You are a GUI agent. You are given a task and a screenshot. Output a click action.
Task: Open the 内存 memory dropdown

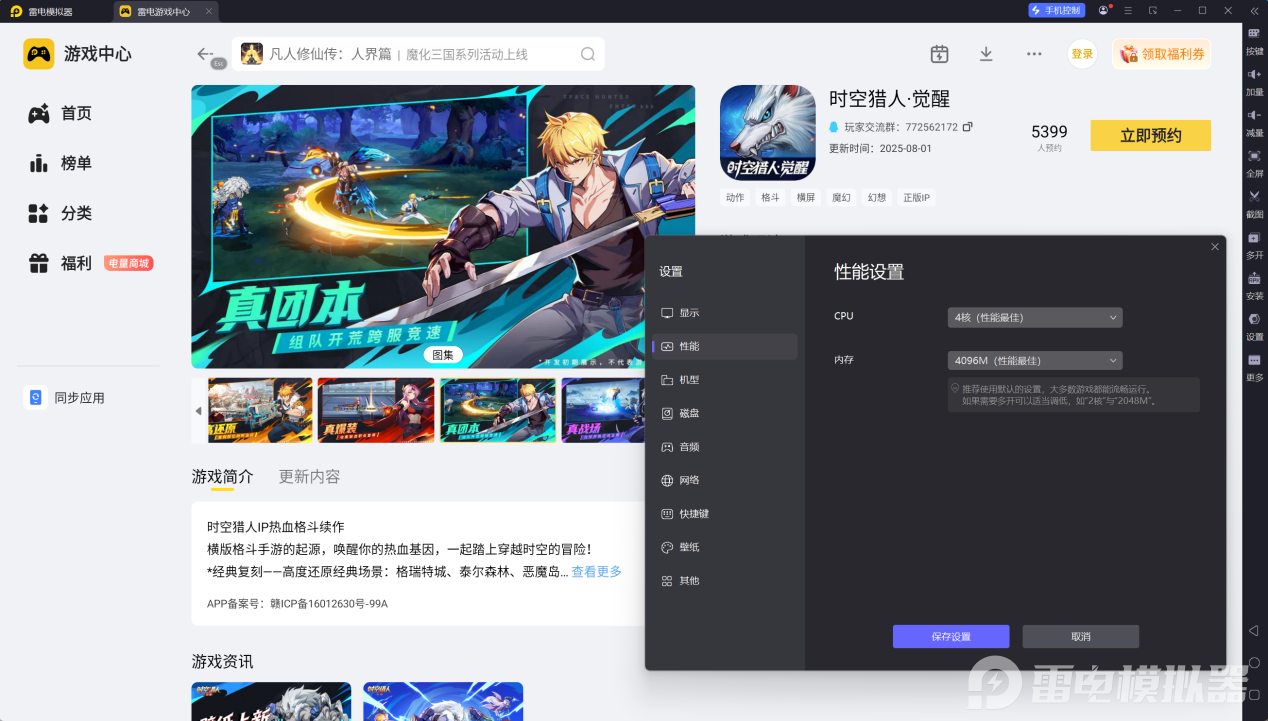pyautogui.click(x=1035, y=360)
